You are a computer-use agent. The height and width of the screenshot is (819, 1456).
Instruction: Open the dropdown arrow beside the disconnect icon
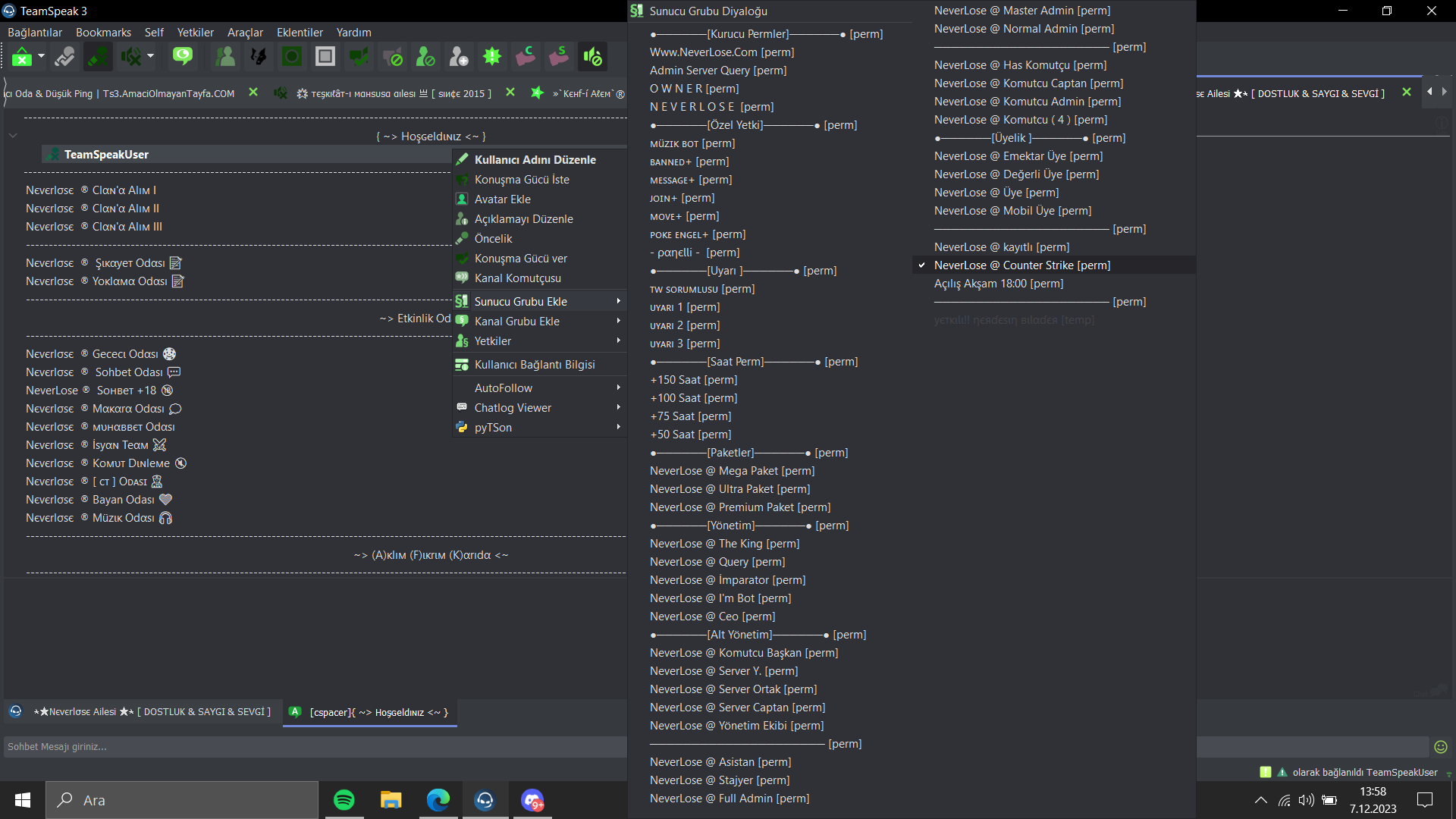[42, 56]
